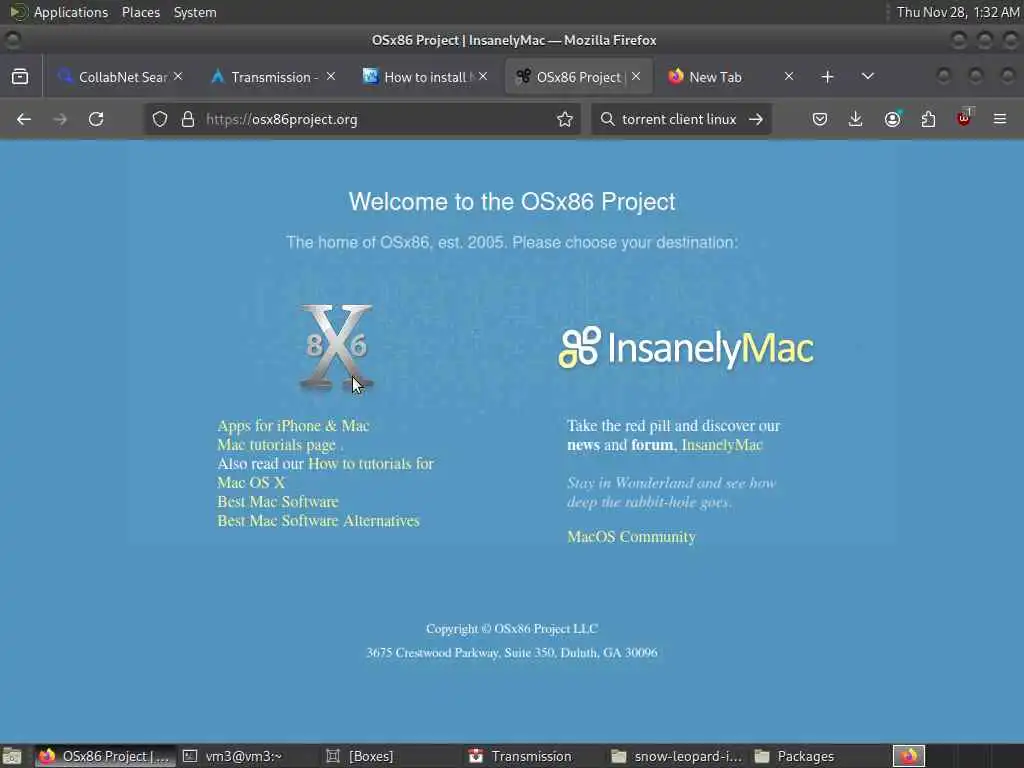Close the New Tab tab
The image size is (1024, 768).
pyautogui.click(x=789, y=76)
